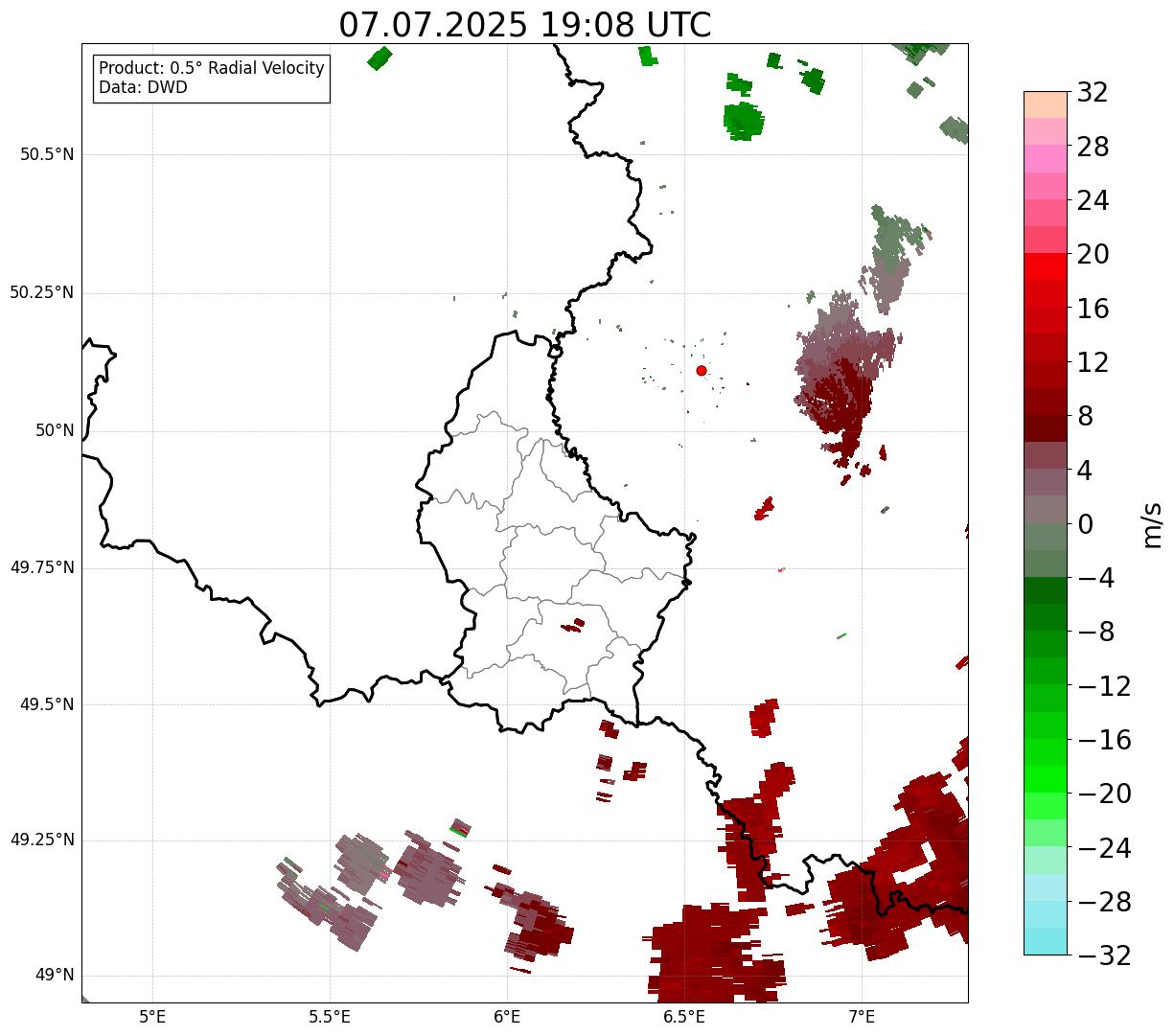Click the colorbar tick label 4
The image size is (1174, 1036).
point(1085,471)
